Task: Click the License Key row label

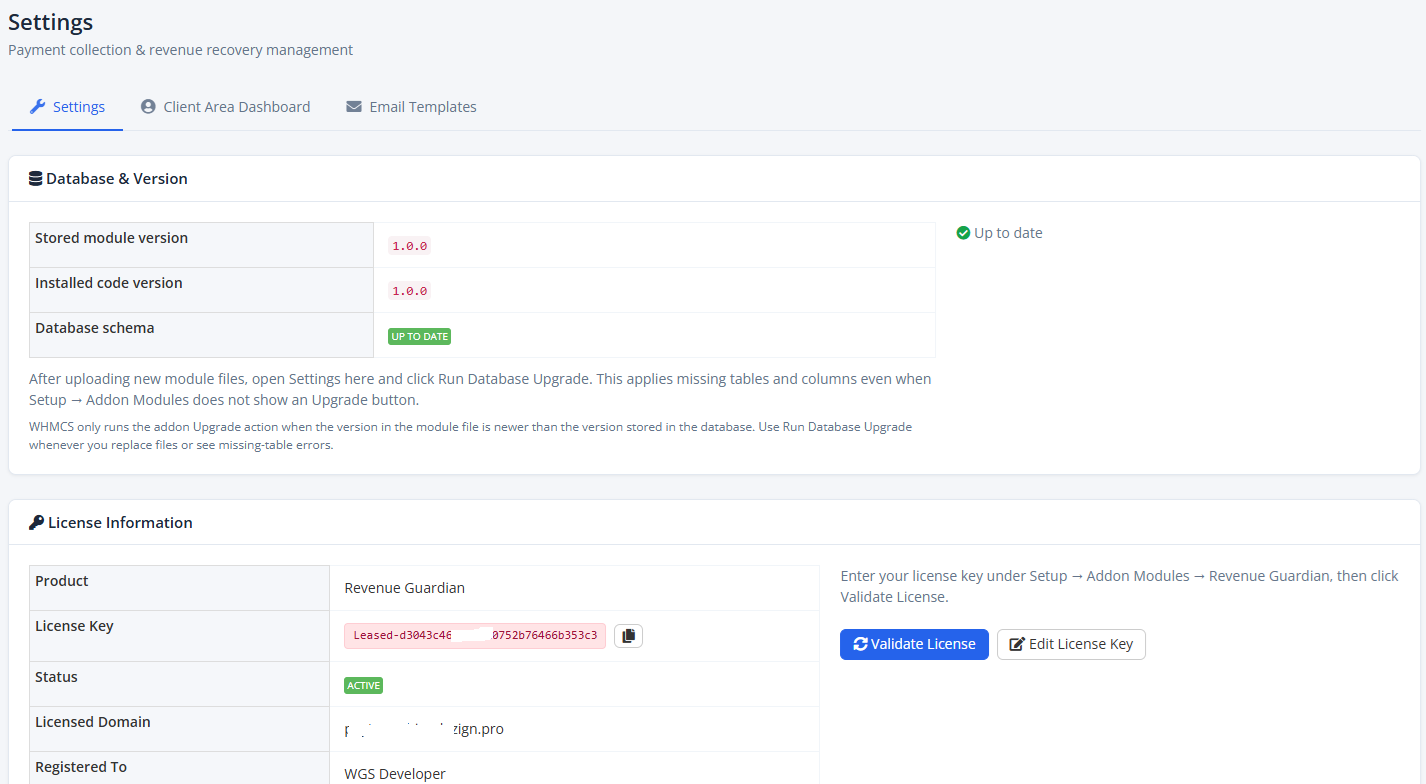Action: (74, 626)
